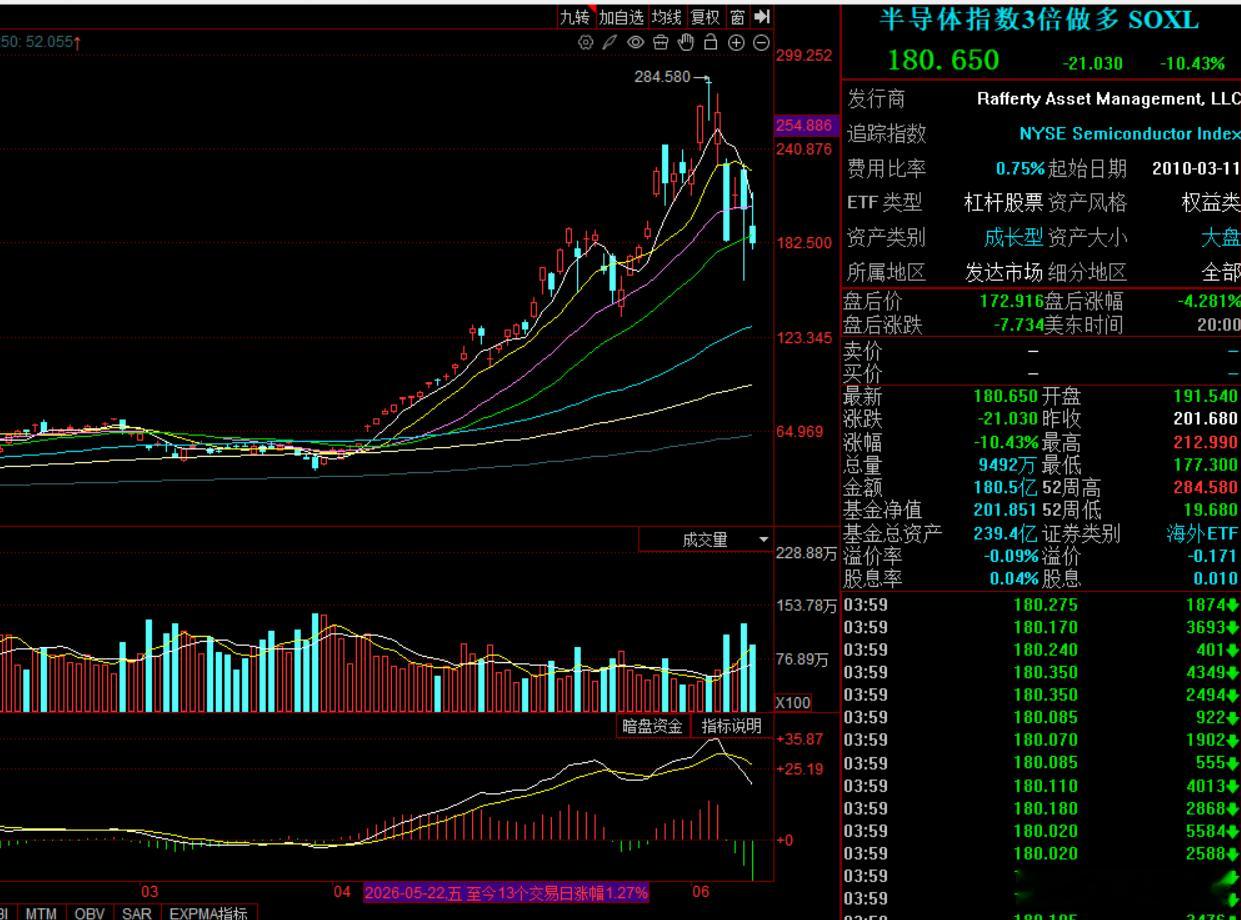Open chart settings gear icon
This screenshot has width=1241, height=920.
pyautogui.click(x=586, y=42)
